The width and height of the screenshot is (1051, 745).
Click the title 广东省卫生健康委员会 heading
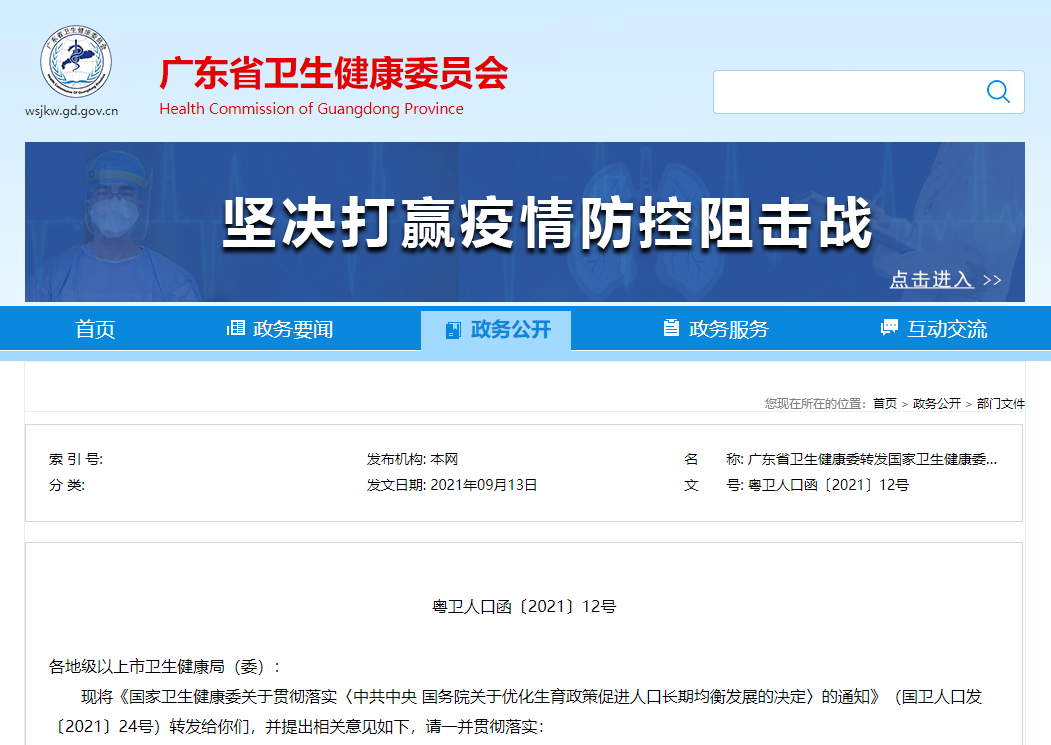(x=334, y=74)
